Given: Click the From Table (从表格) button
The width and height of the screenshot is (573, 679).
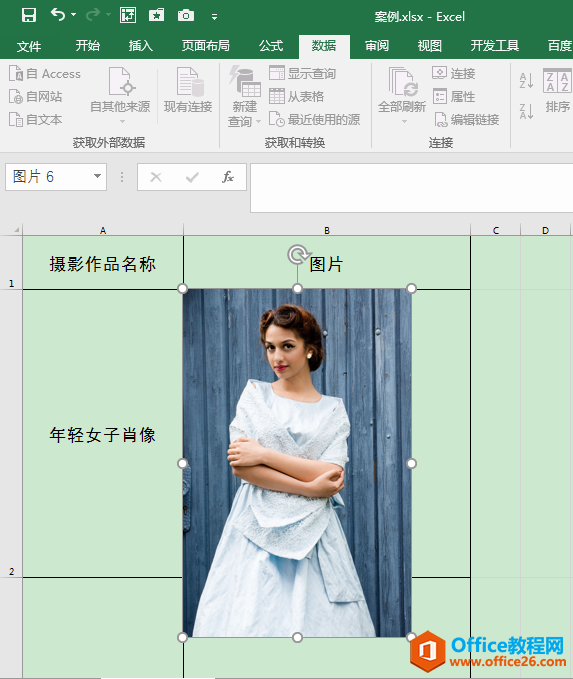Looking at the screenshot, I should tap(296, 96).
